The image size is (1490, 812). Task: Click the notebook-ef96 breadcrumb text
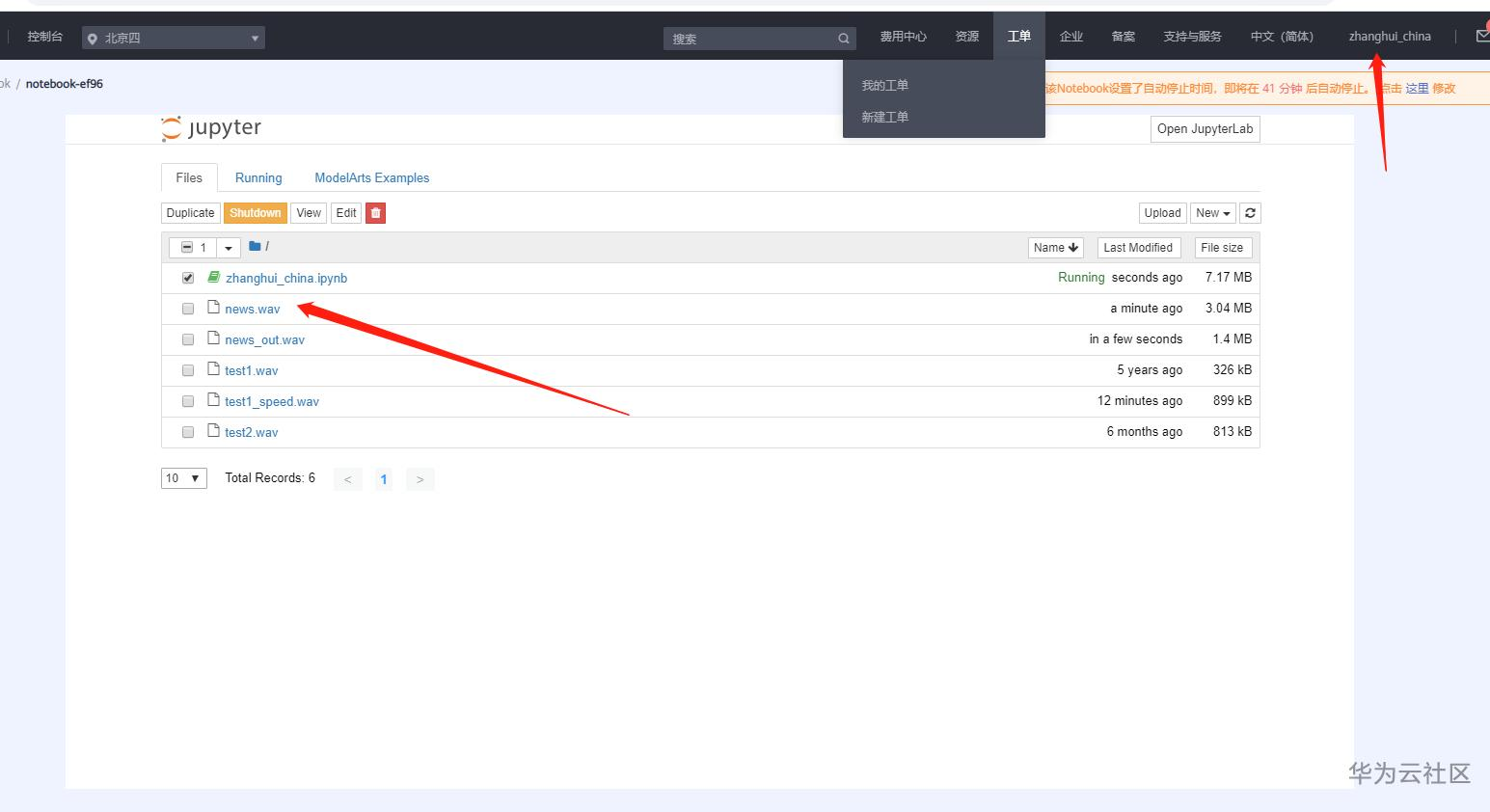(65, 84)
